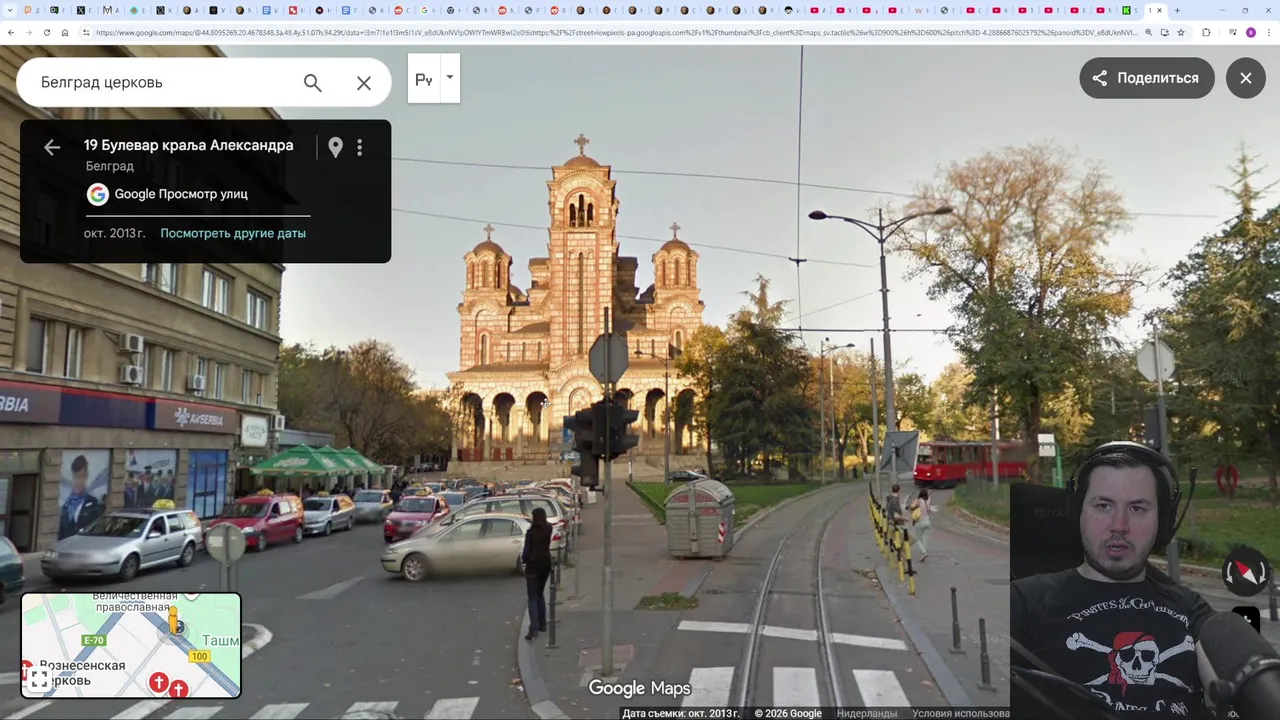Click the 'окт. 2013 г.' date in the panel

point(114,233)
